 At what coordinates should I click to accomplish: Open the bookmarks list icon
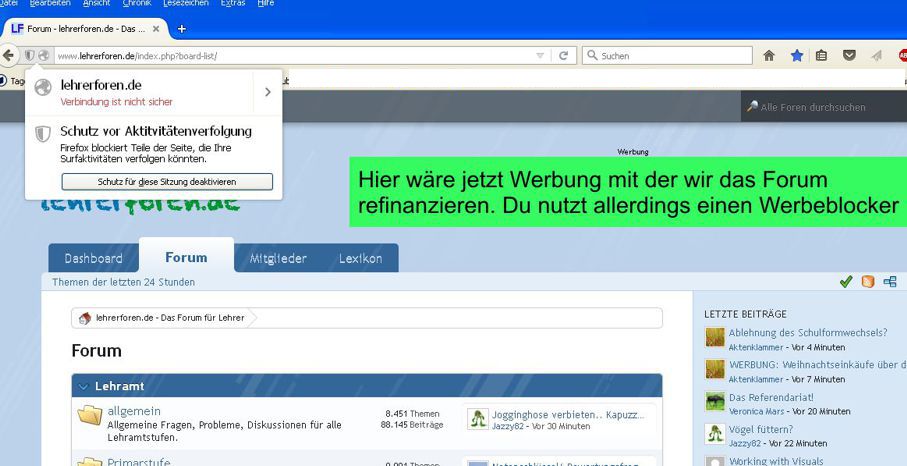[822, 56]
